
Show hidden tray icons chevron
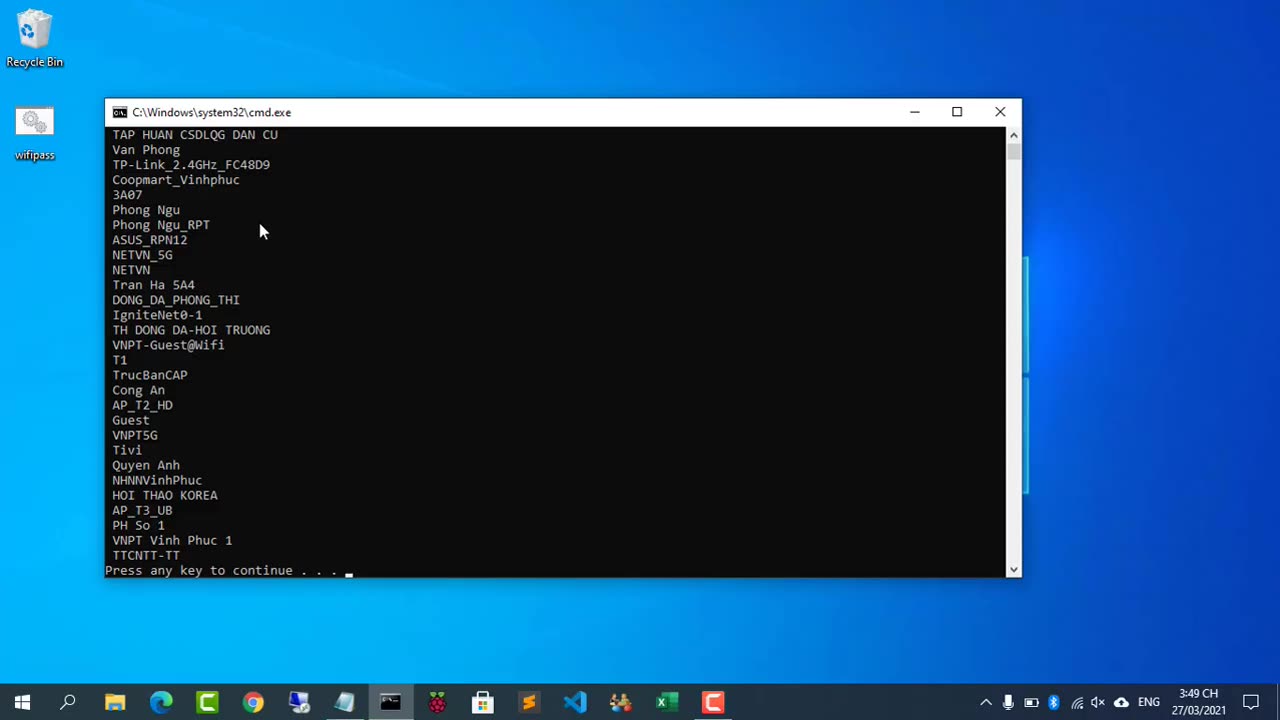coord(985,702)
